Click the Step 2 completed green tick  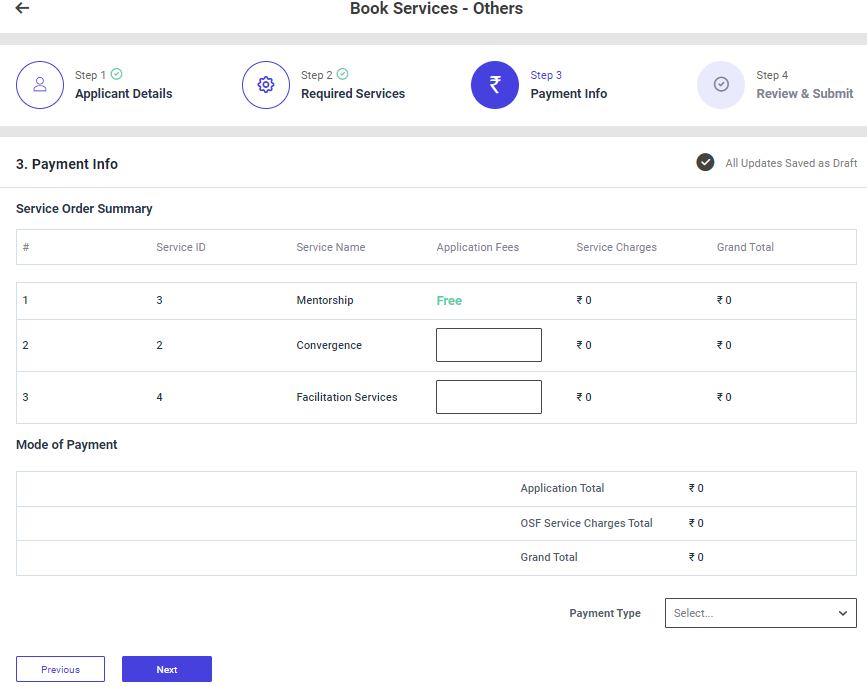343,74
